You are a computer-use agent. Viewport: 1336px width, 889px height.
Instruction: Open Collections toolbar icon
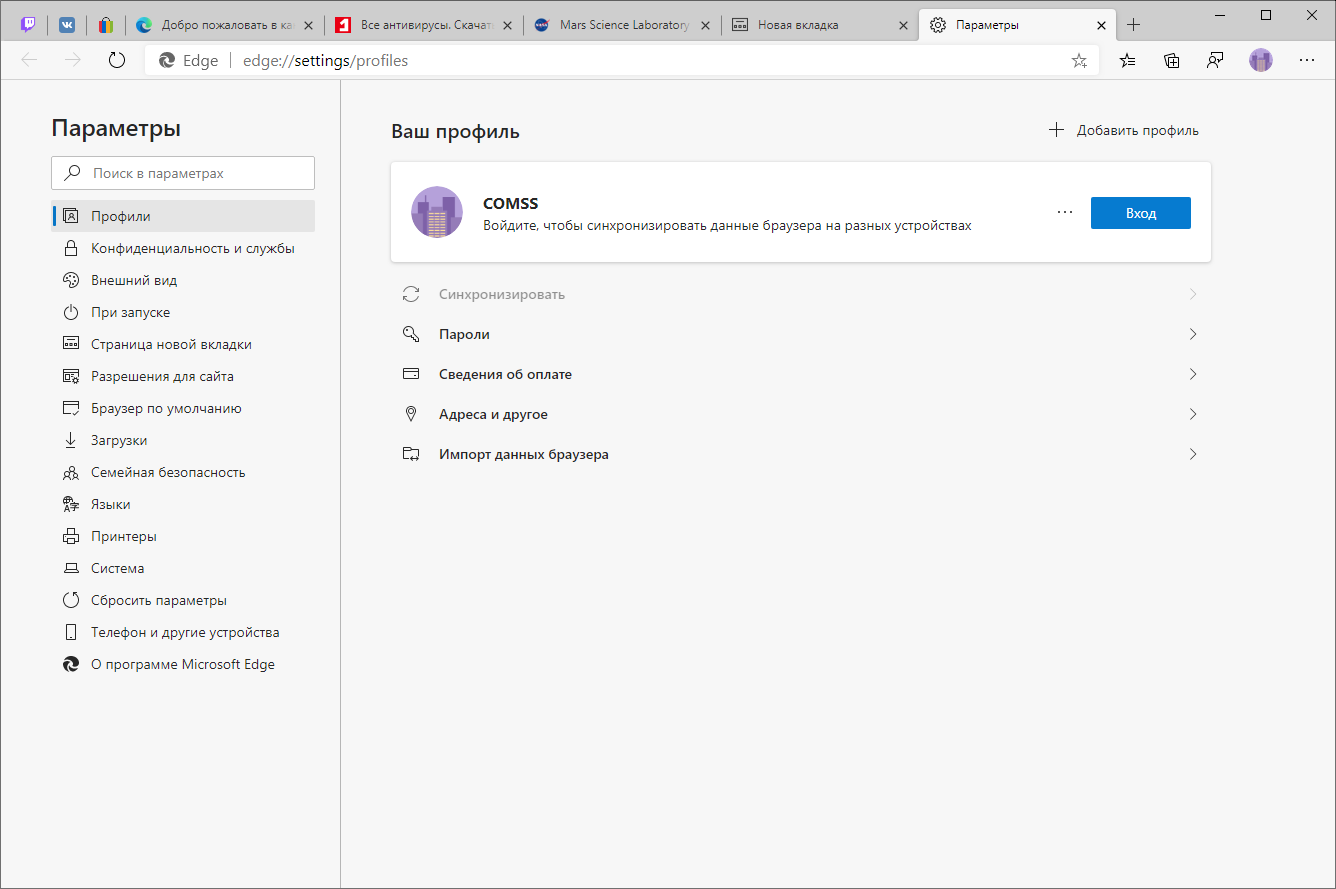pos(1172,60)
